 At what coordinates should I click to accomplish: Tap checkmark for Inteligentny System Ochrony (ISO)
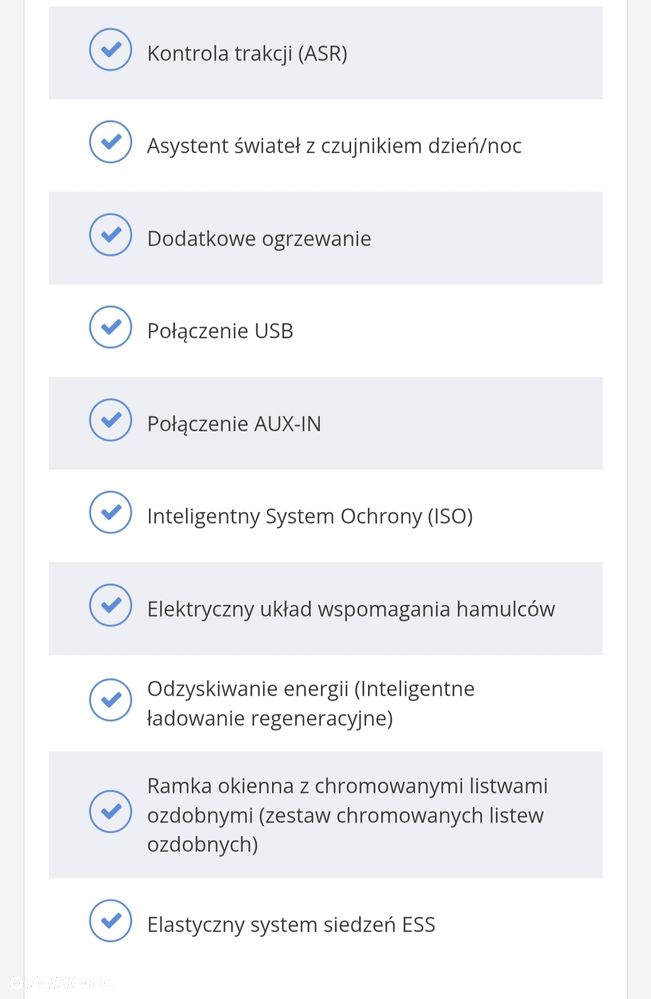(110, 513)
